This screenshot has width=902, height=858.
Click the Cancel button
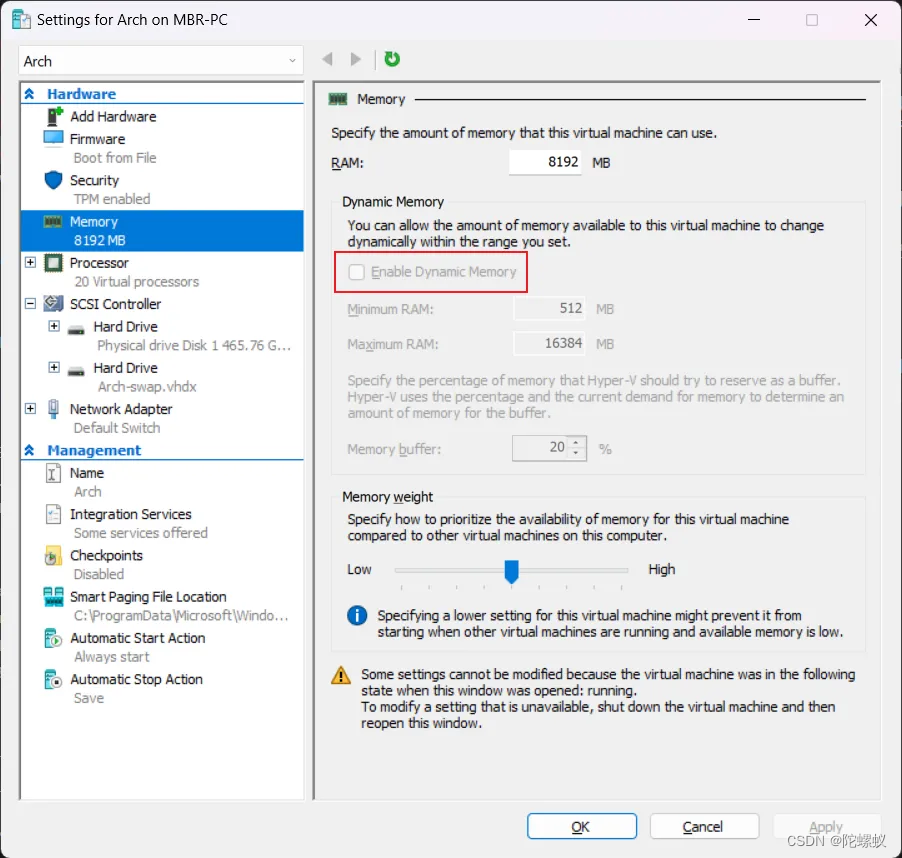(x=704, y=826)
